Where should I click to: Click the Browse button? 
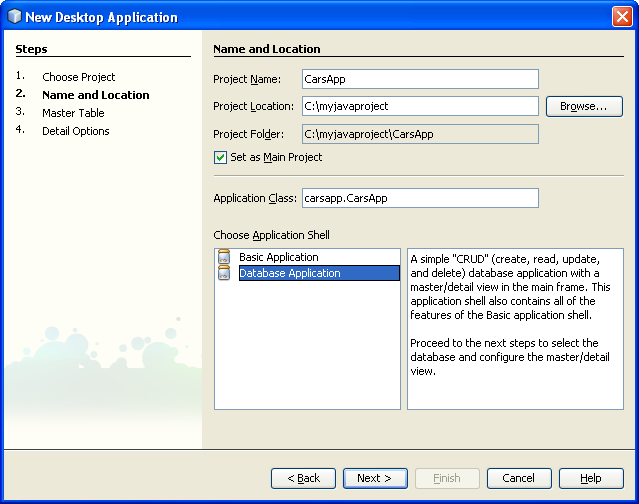[x=583, y=106]
